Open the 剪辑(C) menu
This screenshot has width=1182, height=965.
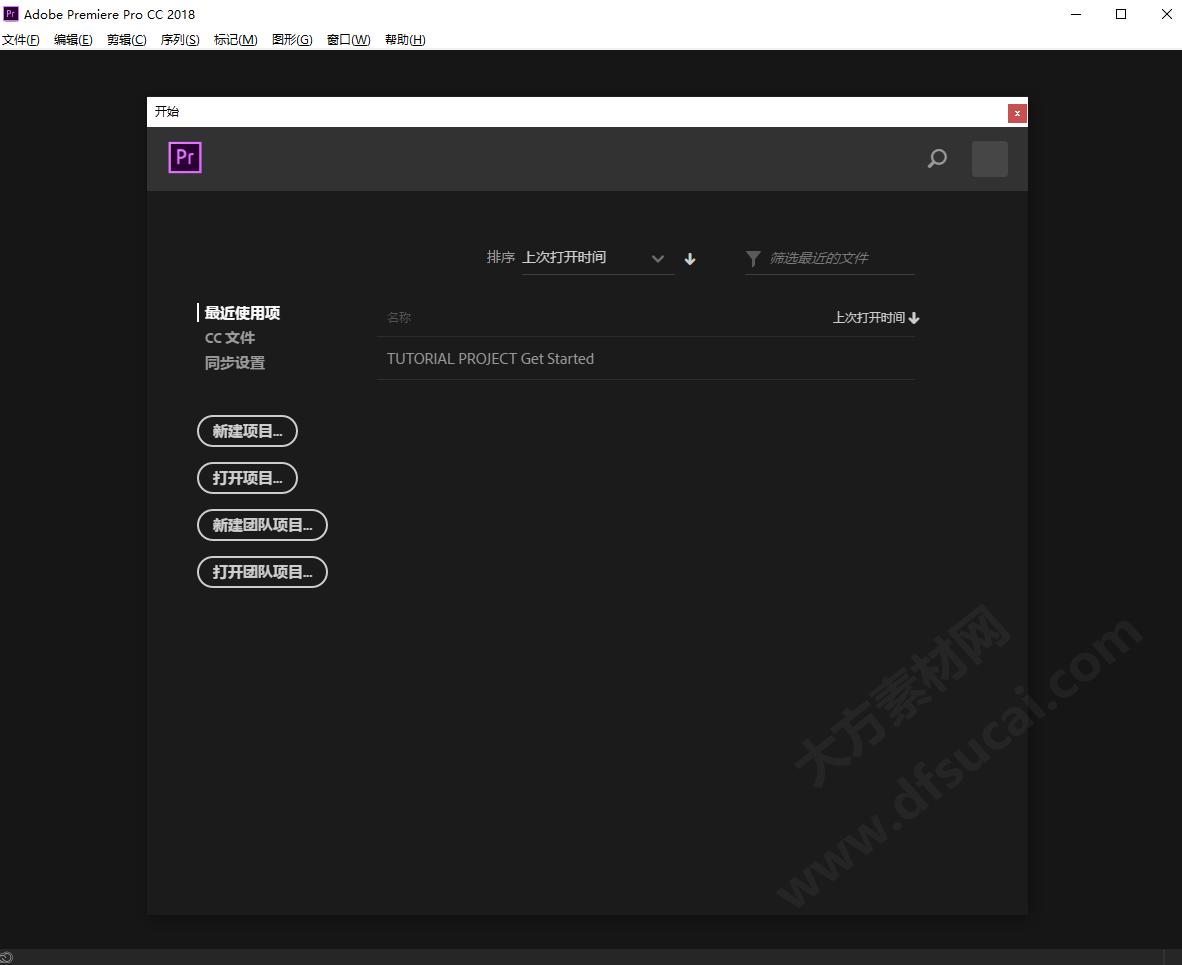tap(127, 39)
